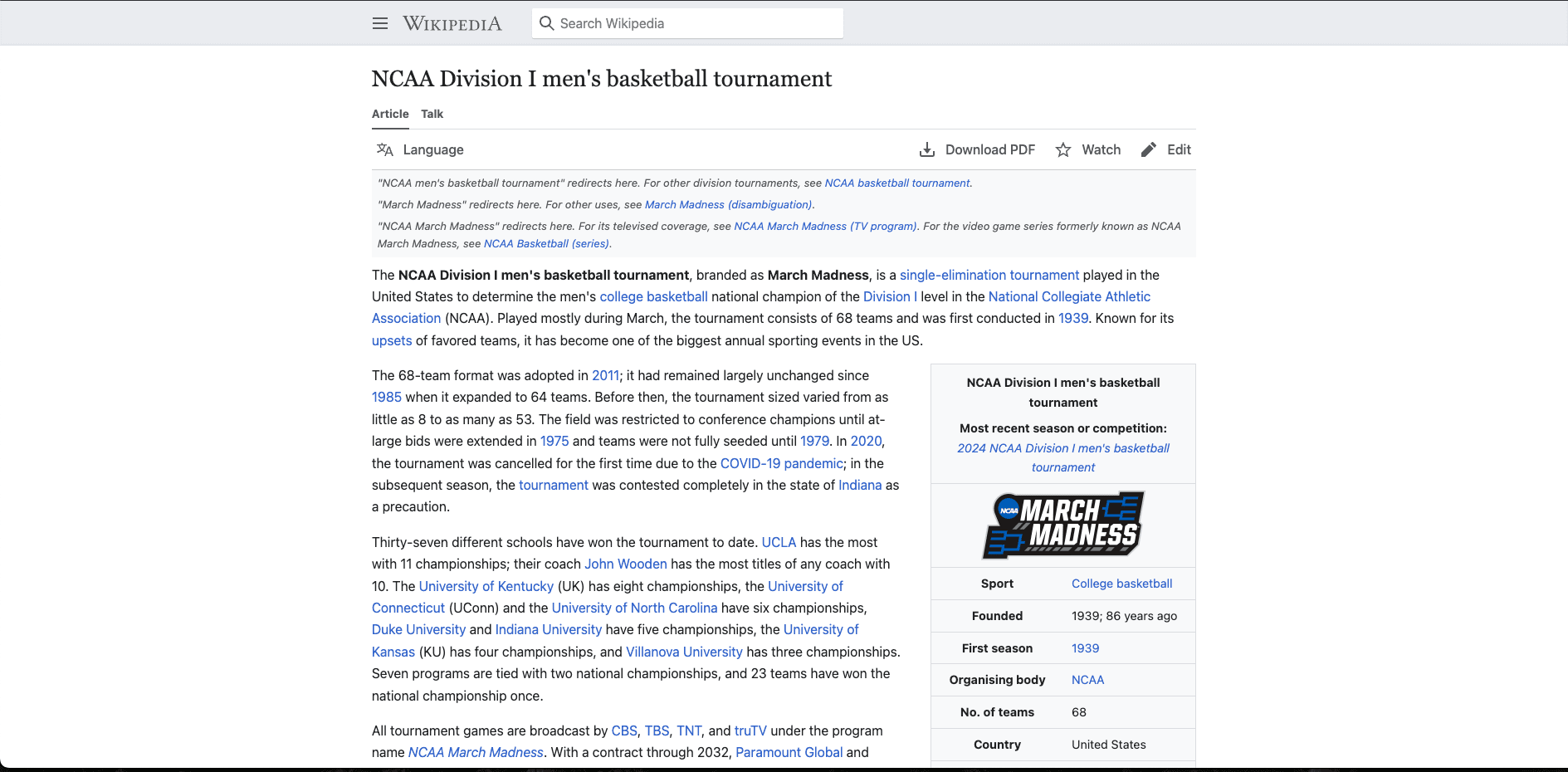Open Villanova University link

click(684, 652)
